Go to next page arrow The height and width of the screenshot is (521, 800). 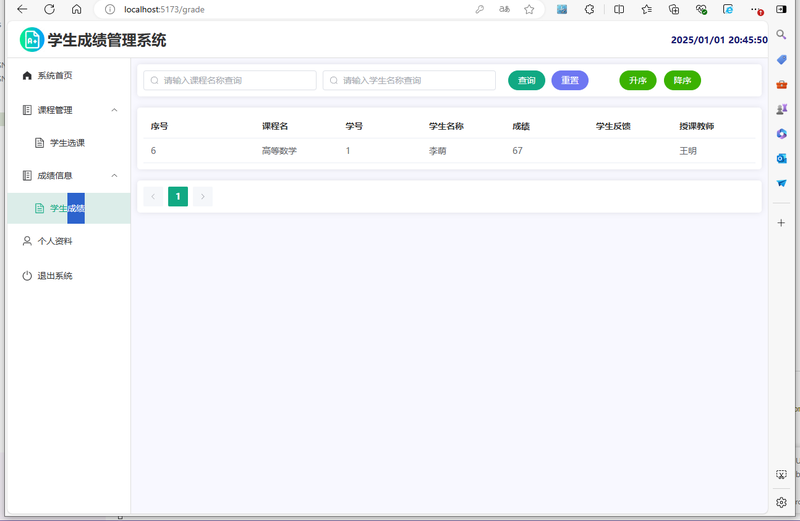[x=203, y=196]
